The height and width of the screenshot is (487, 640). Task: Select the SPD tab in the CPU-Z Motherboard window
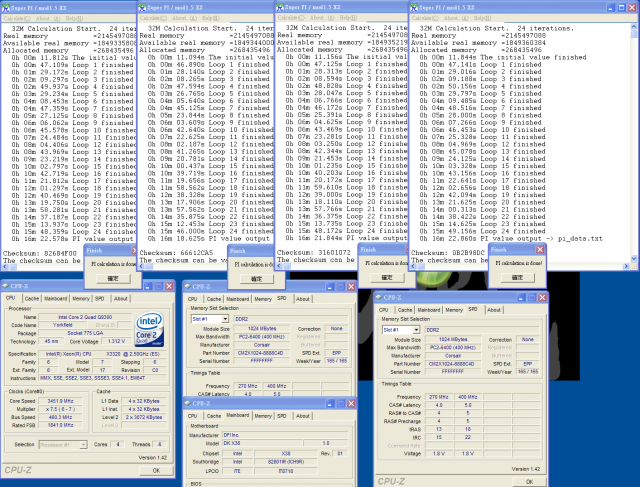pyautogui.click(x=282, y=416)
